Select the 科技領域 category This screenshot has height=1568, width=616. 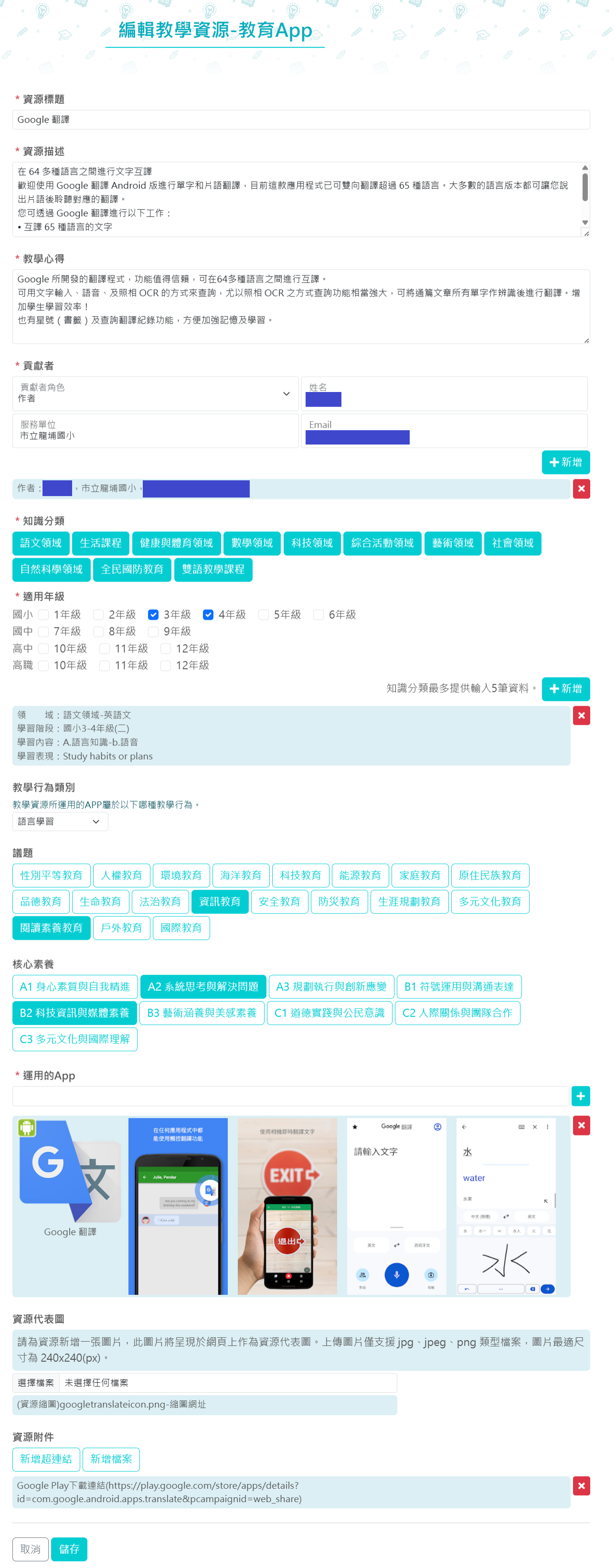click(x=312, y=543)
